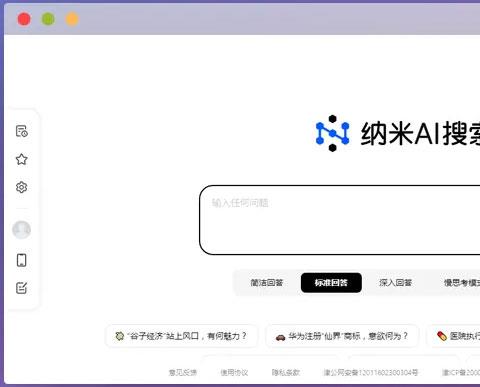Viewport: 480px width, 387px height.
Task: Switch to 深入回答 answer mode
Action: [396, 283]
